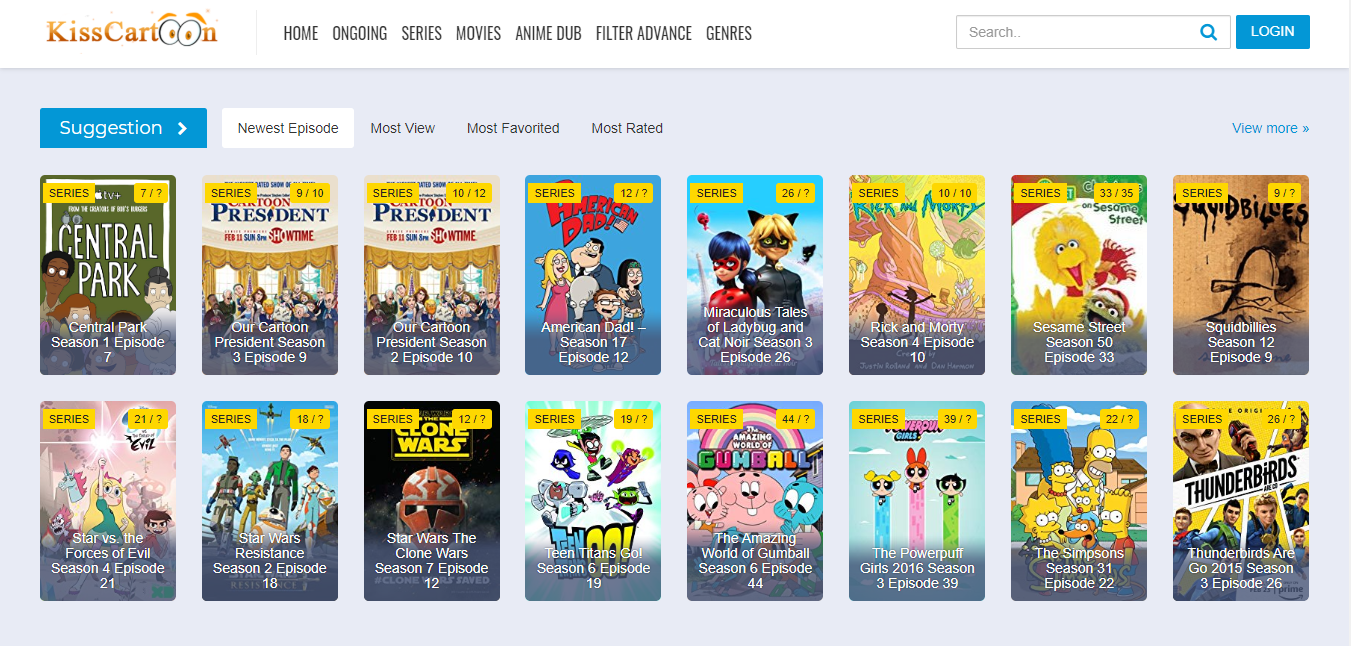
Task: Click SERIES badge on Central Park card
Action: (69, 193)
